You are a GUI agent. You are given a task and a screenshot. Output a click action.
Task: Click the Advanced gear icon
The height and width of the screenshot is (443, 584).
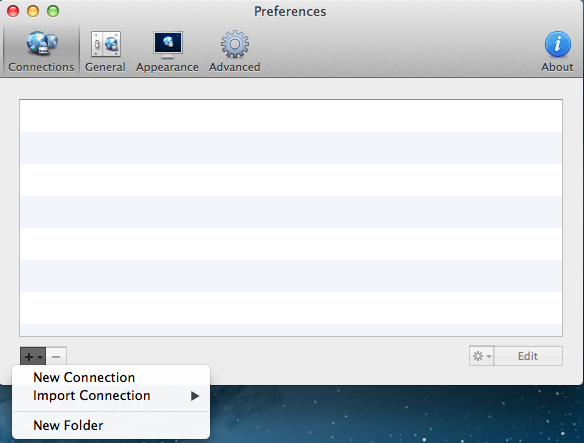tap(235, 44)
